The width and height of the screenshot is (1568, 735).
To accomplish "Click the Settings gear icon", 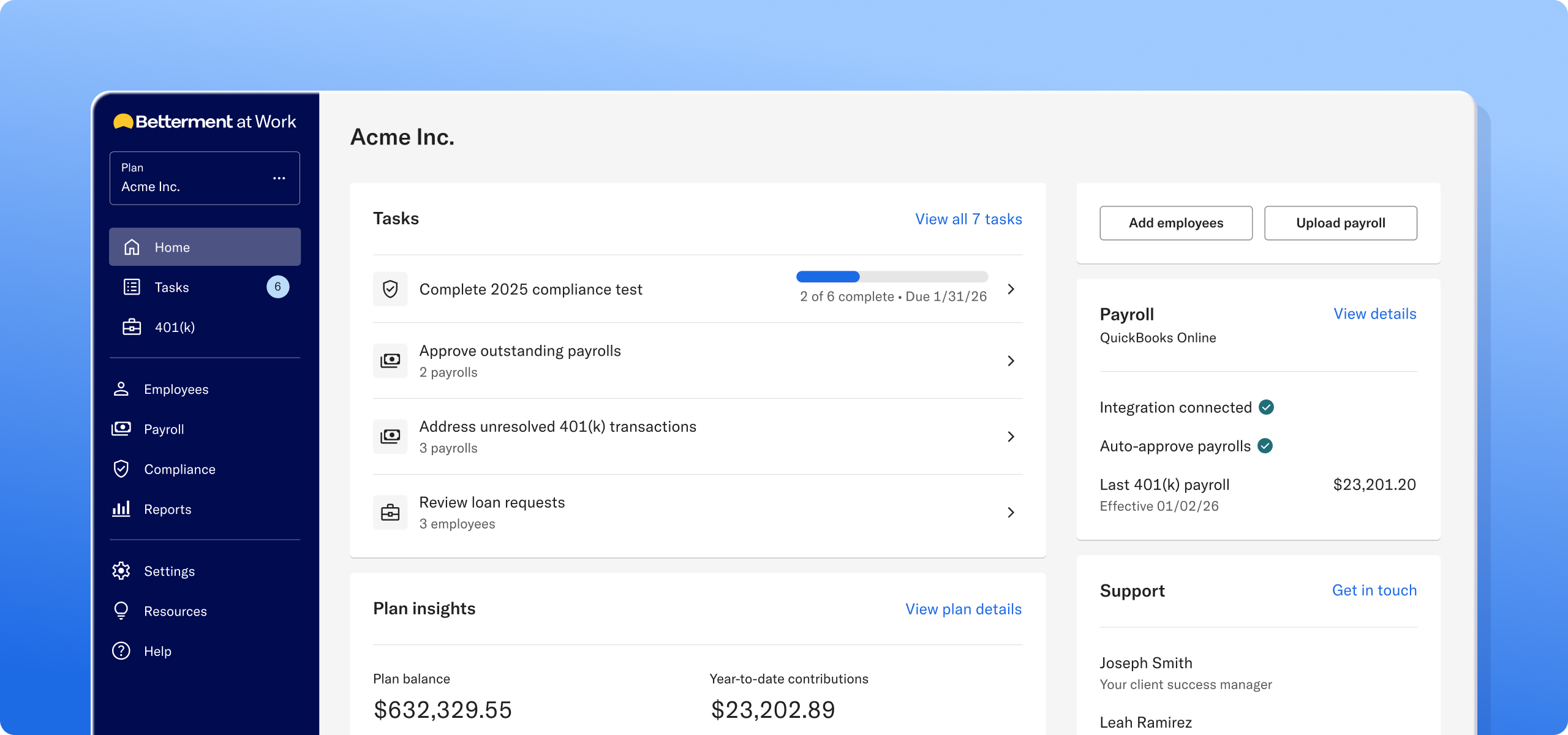I will [121, 571].
